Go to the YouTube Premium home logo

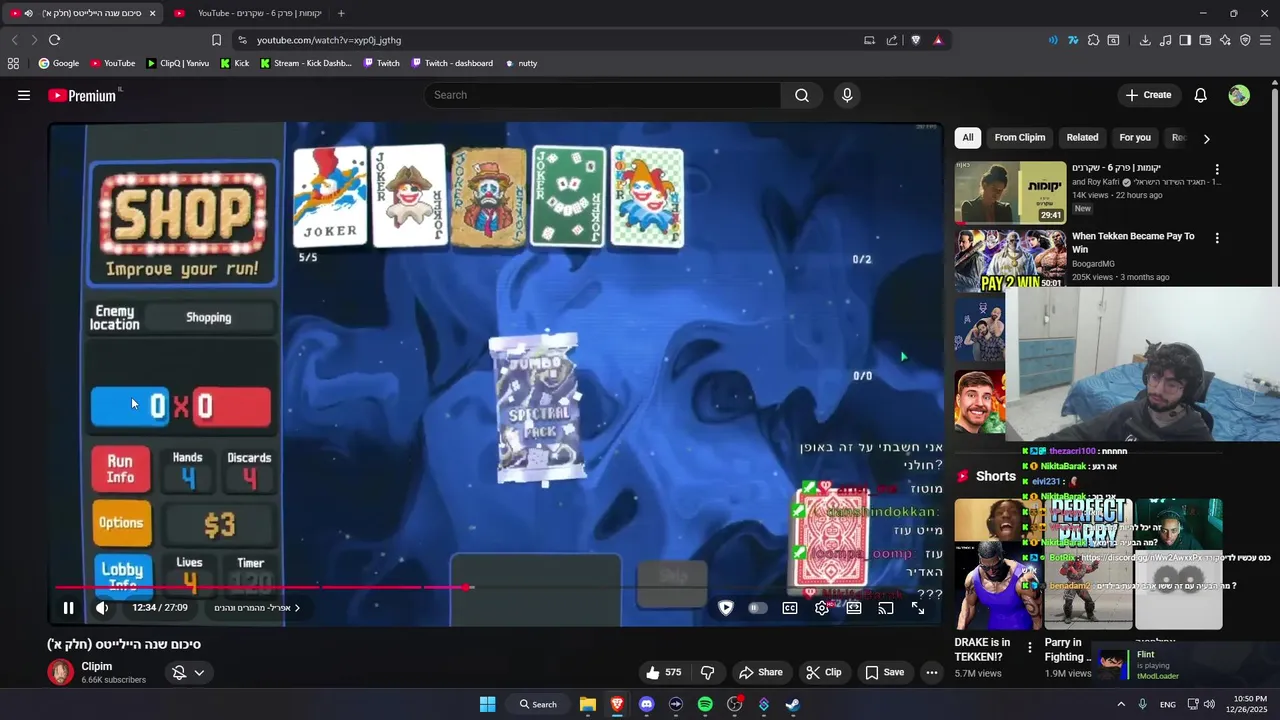point(84,95)
